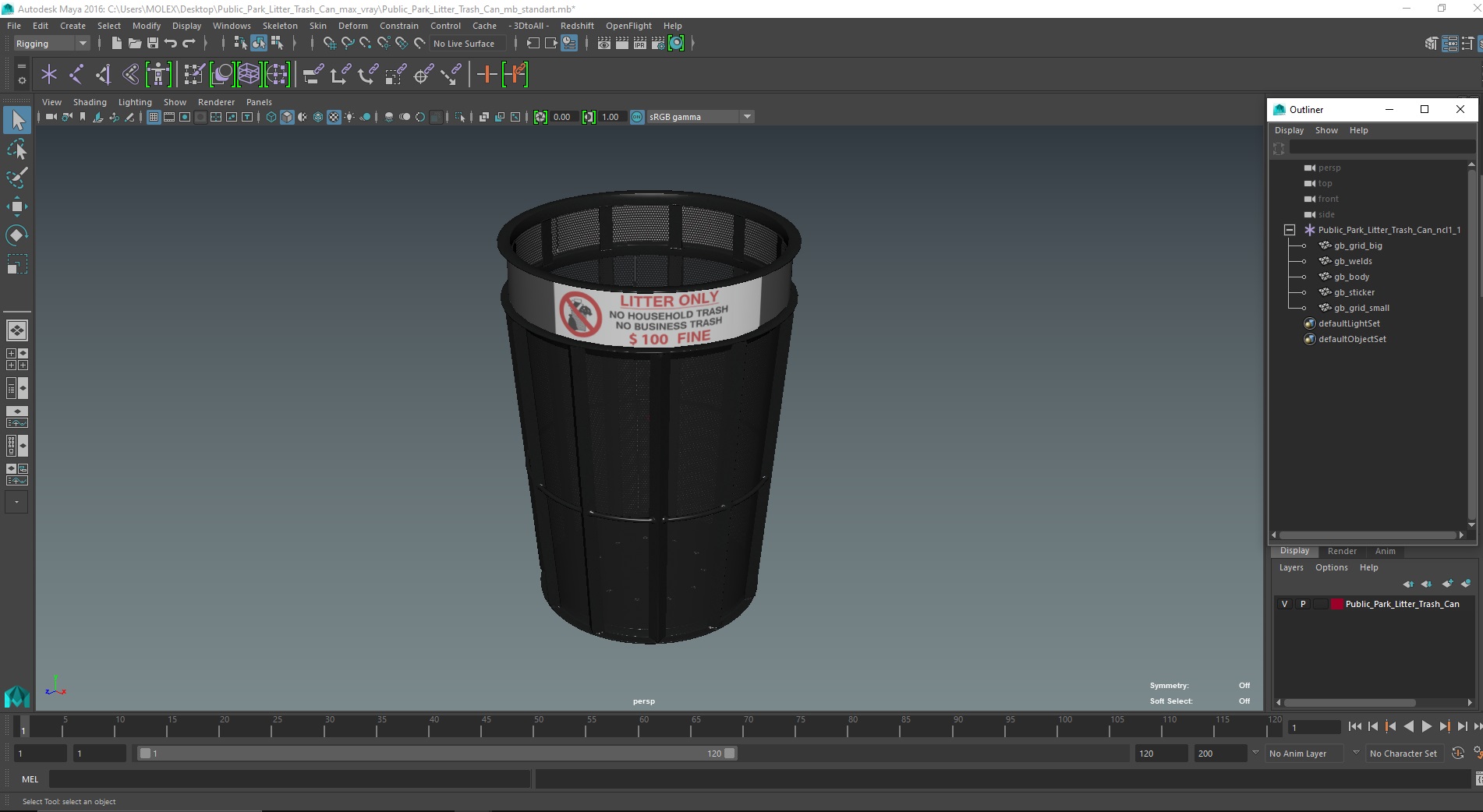Click the Set Key shelf icon

coord(487,75)
